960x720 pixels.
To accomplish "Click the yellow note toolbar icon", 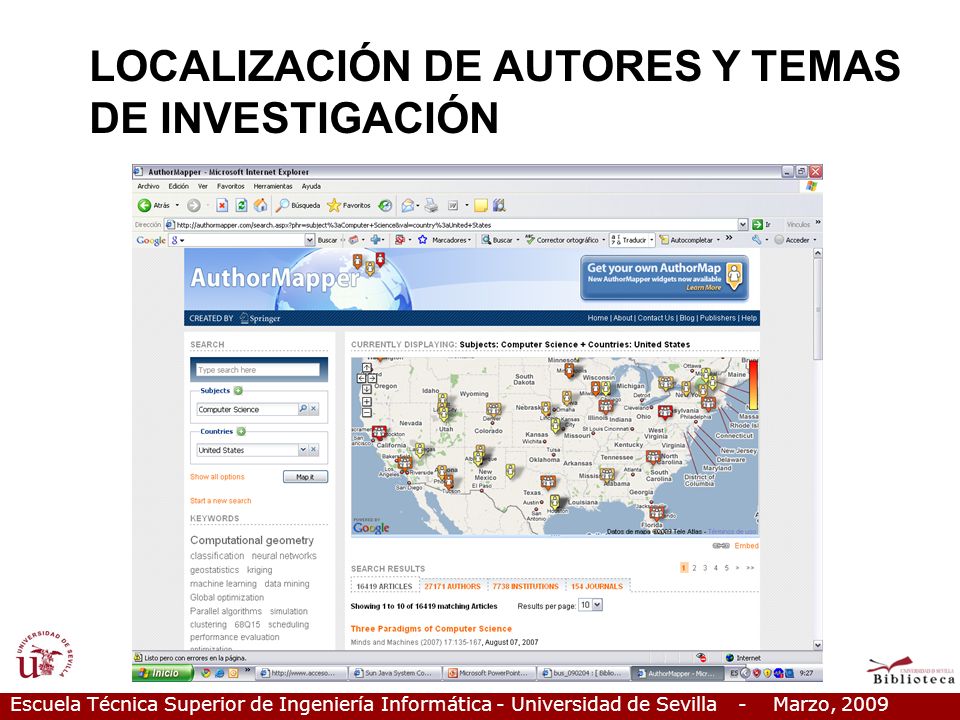I will tap(481, 206).
